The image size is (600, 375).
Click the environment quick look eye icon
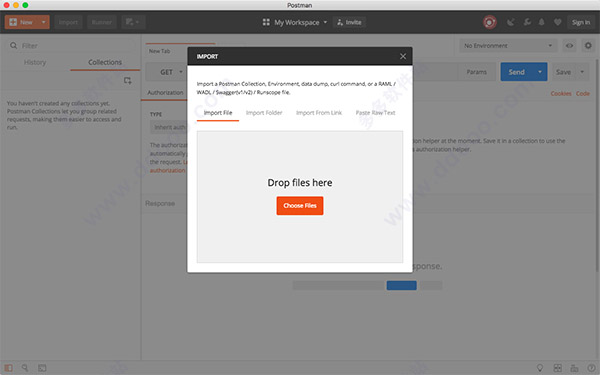[569, 46]
